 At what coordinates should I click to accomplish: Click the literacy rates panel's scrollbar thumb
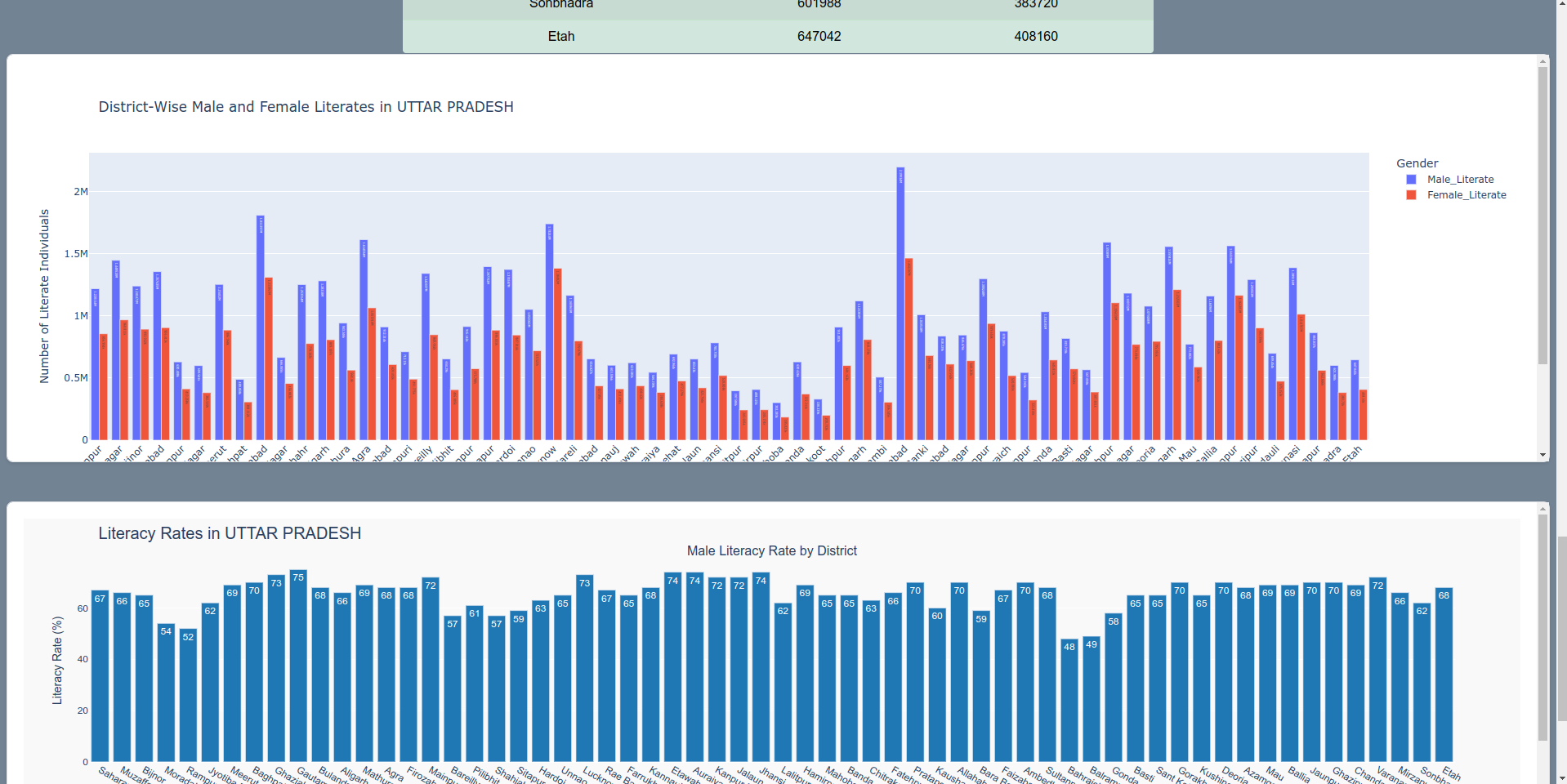tap(1542, 627)
